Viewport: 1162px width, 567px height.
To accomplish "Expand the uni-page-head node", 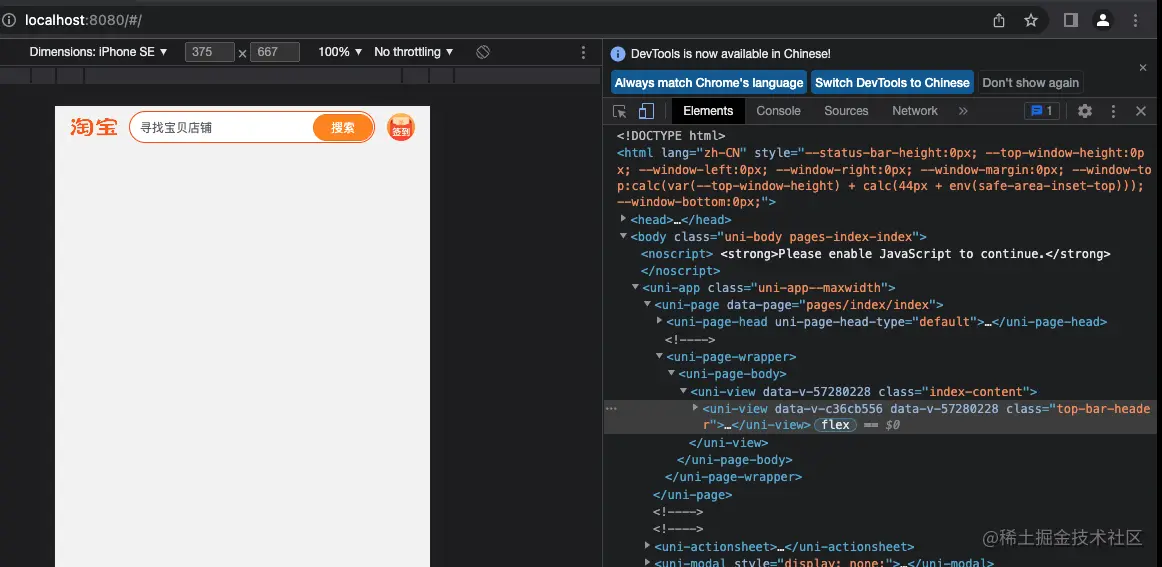I will [660, 321].
